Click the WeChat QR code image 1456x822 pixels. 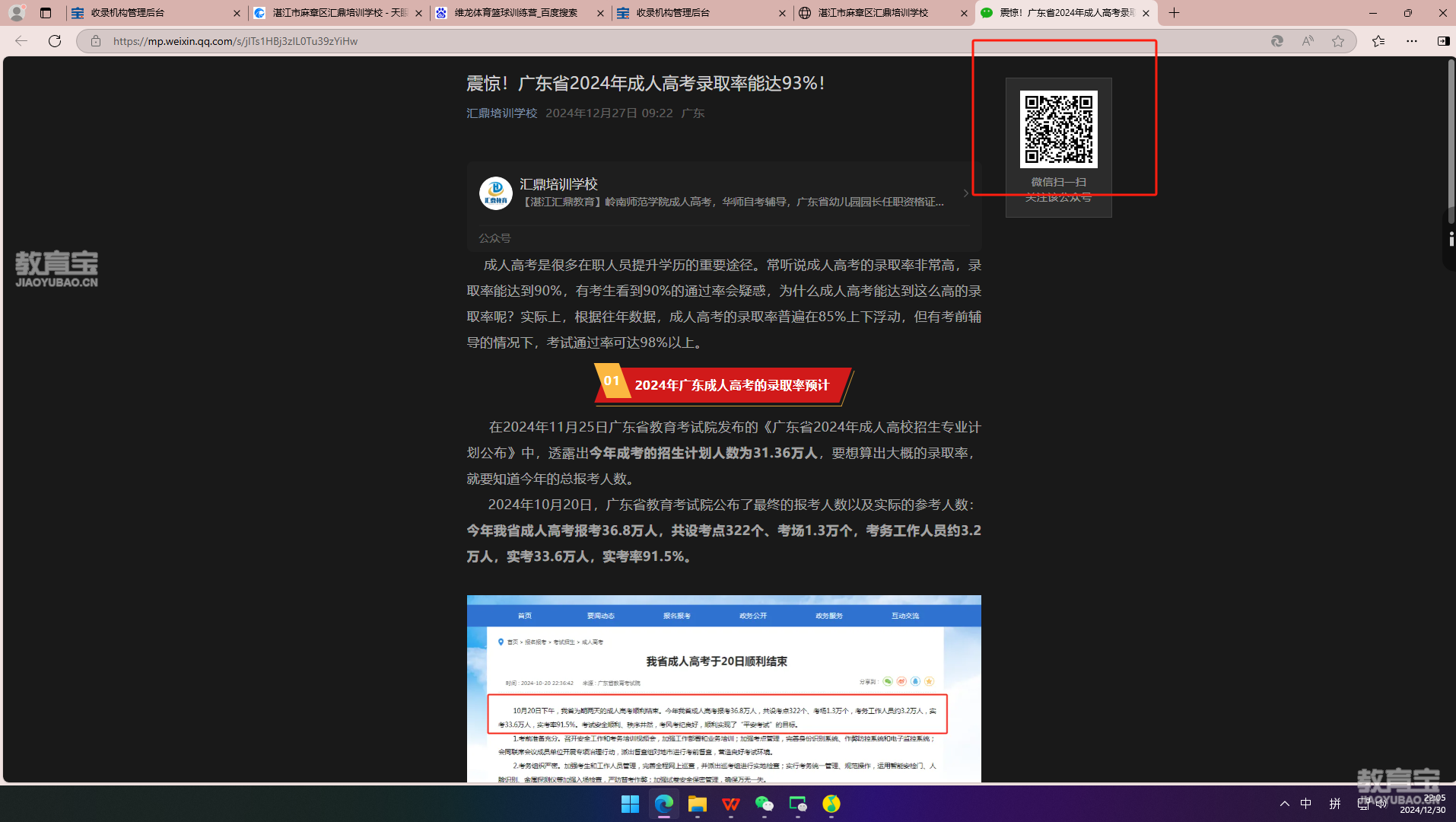(x=1058, y=129)
